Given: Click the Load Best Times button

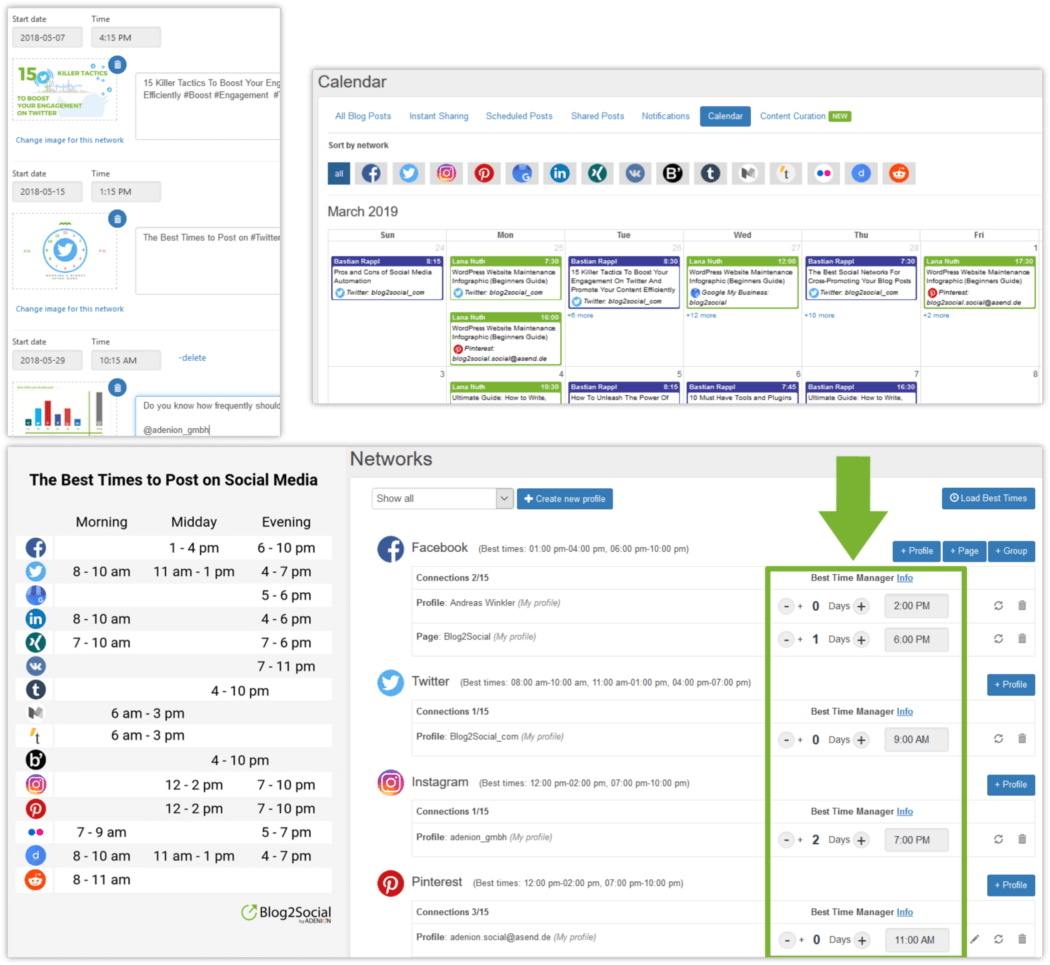Looking at the screenshot, I should (x=988, y=498).
